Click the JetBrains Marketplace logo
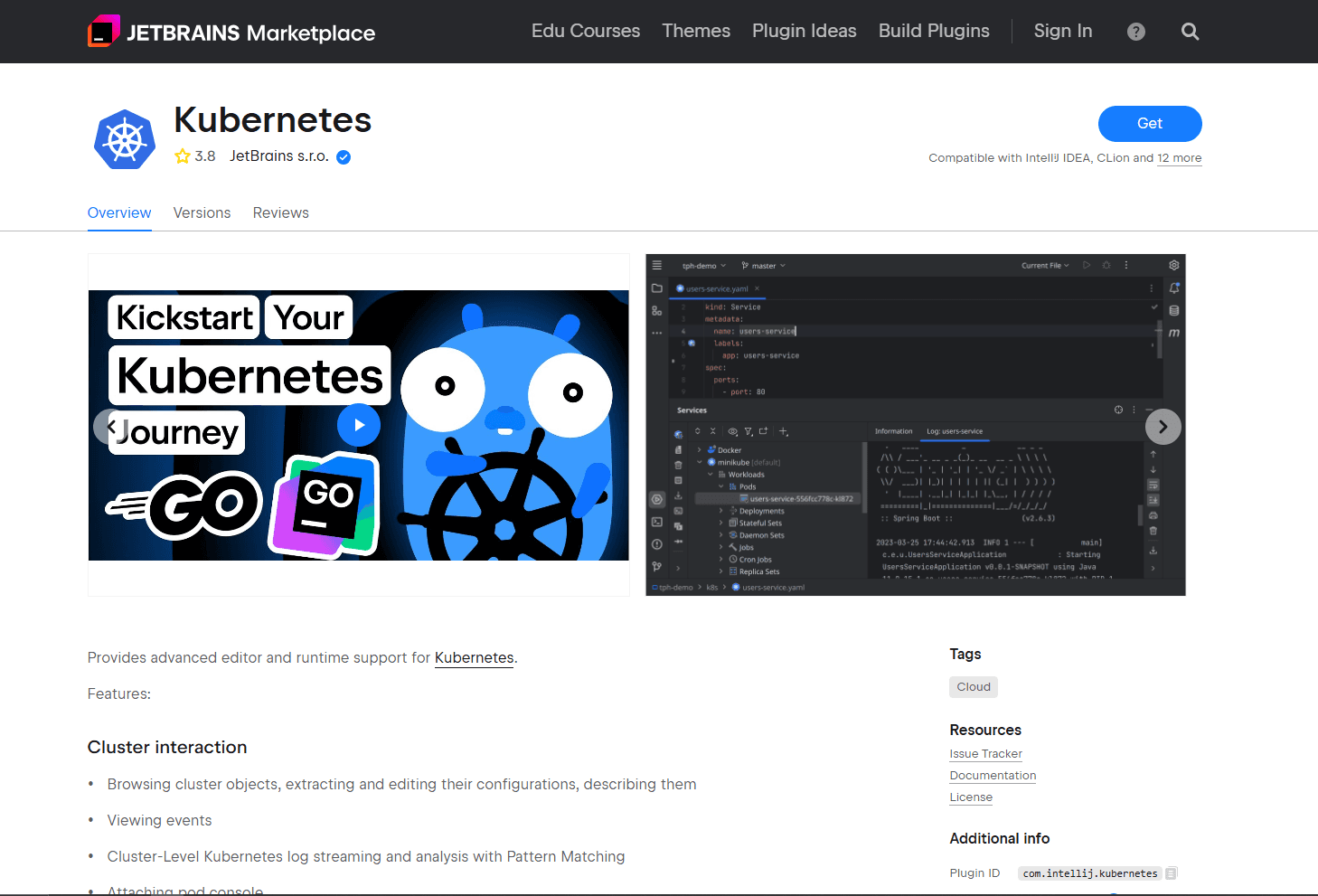The image size is (1318, 896). tap(231, 32)
